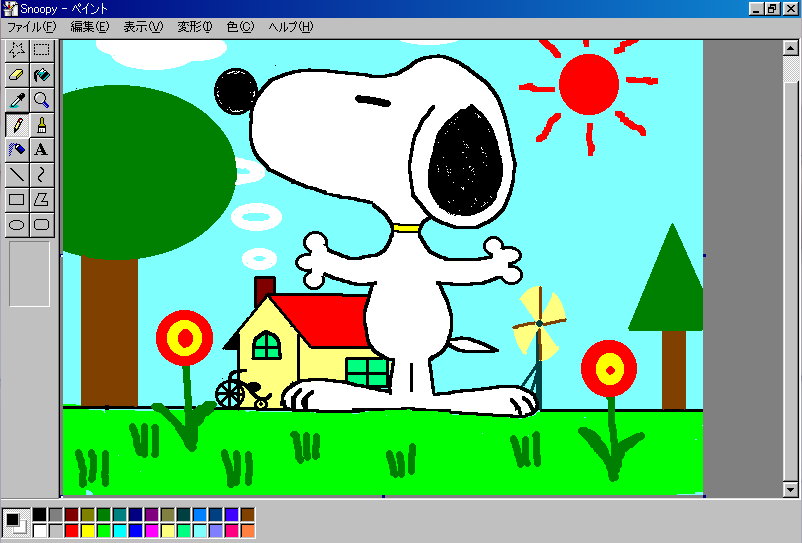The image size is (802, 543).
Task: Activate the Pick Color eyedropper tool
Action: click(x=17, y=100)
